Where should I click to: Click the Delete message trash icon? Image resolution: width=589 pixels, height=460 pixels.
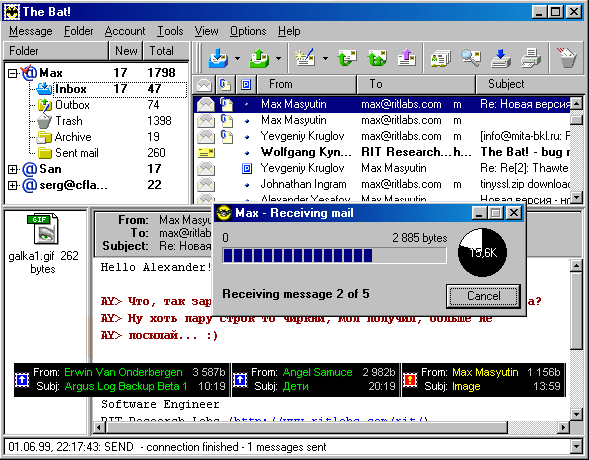[566, 57]
